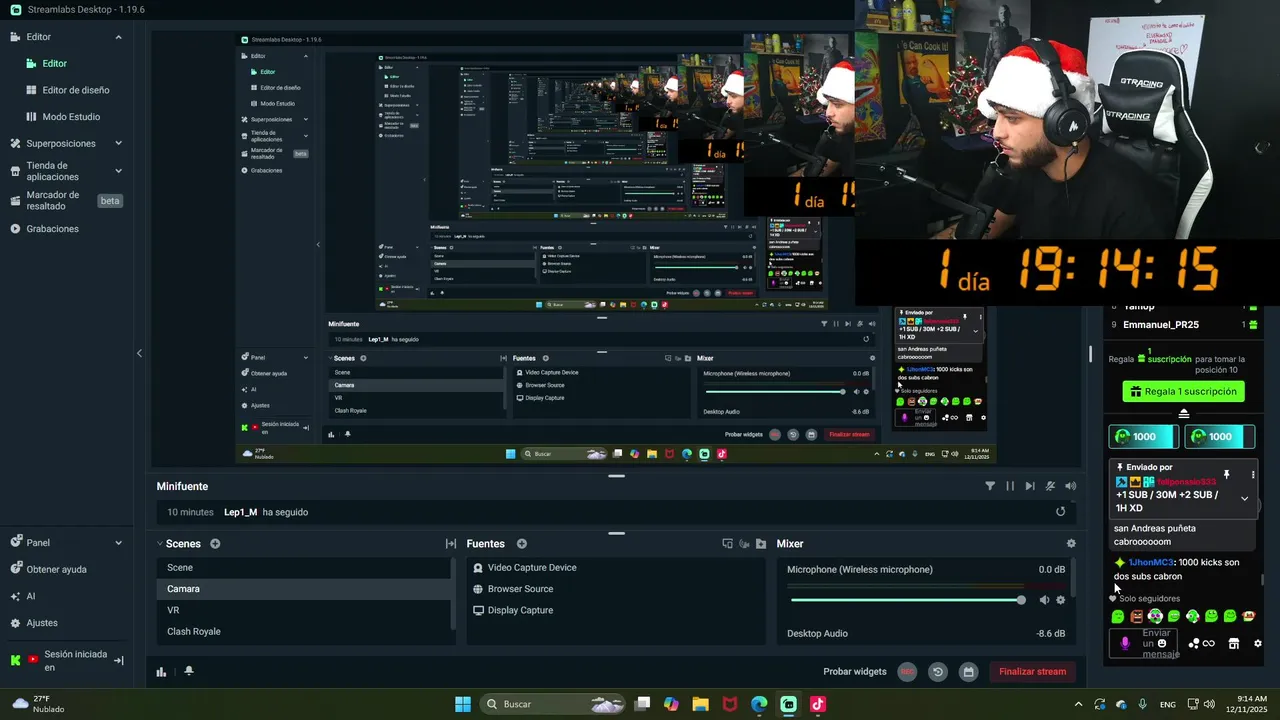Click the scene transition icon beside Fuentes
The width and height of the screenshot is (1280, 720).
click(x=451, y=544)
